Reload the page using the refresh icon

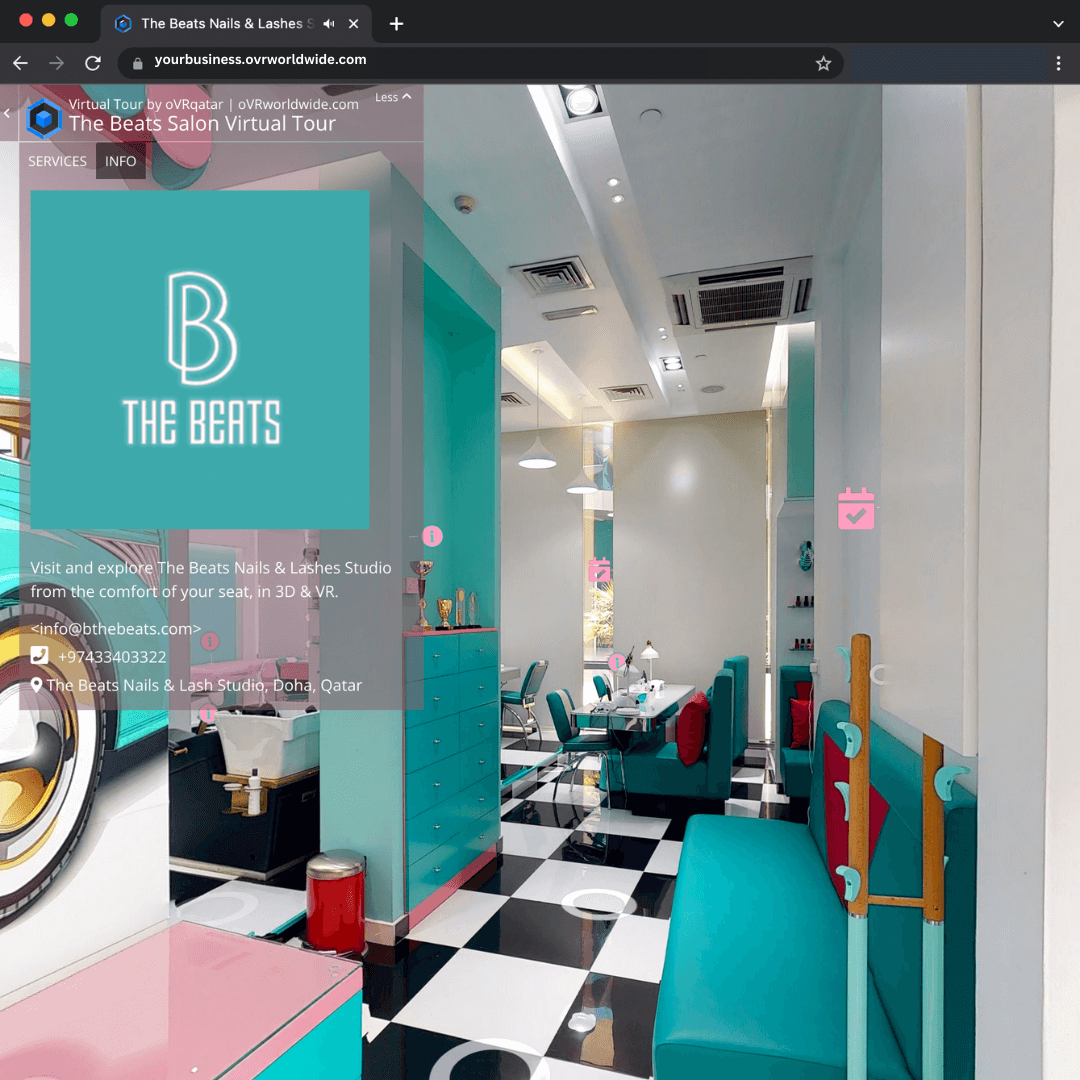coord(92,62)
